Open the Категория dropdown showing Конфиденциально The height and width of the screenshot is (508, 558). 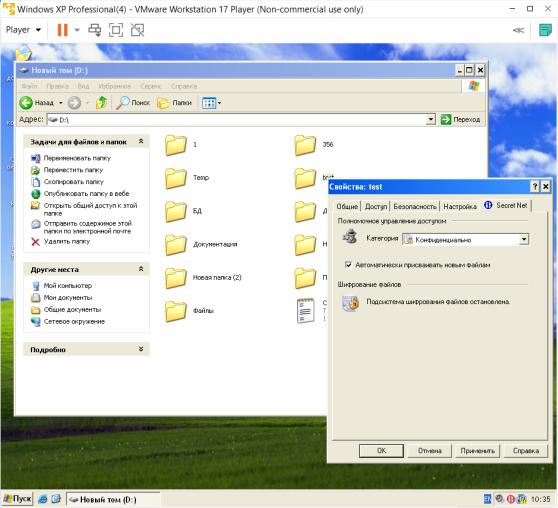click(x=465, y=240)
